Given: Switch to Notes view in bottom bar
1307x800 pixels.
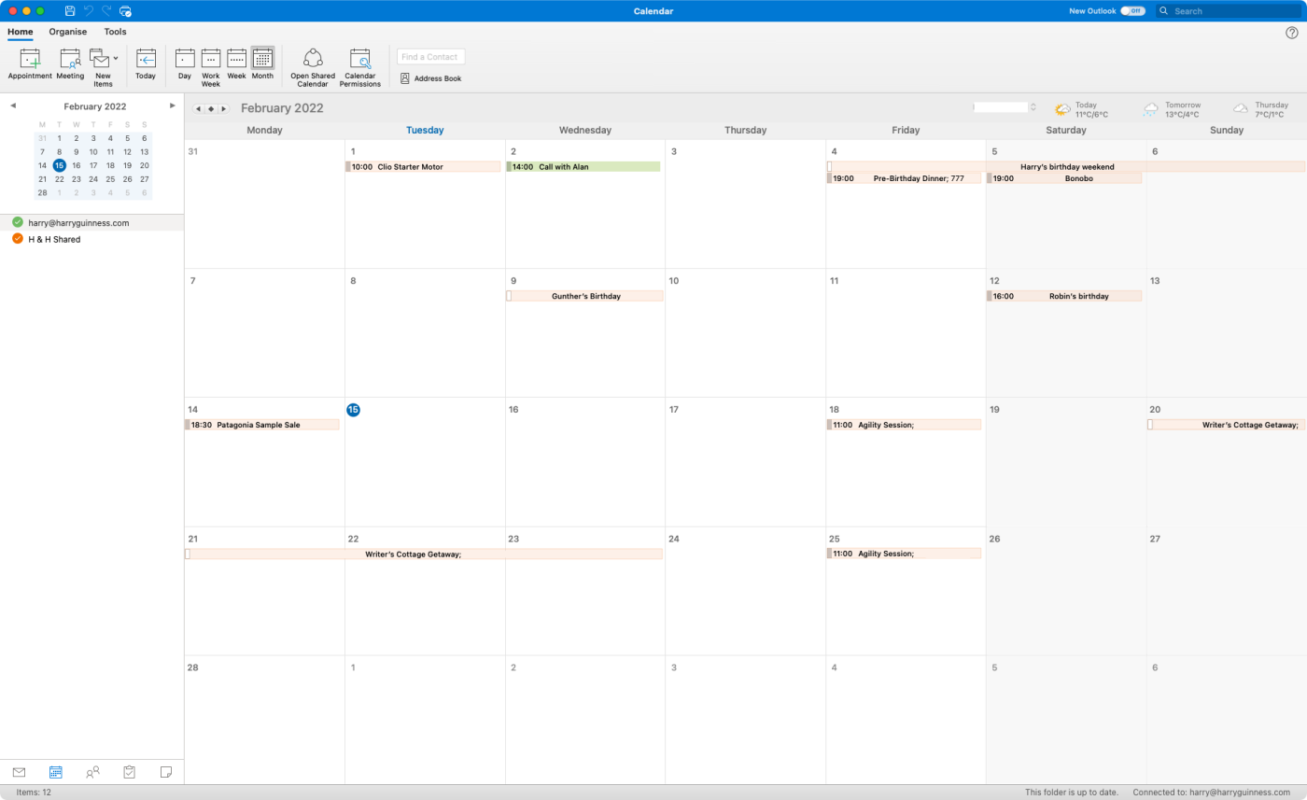Looking at the screenshot, I should [x=166, y=772].
